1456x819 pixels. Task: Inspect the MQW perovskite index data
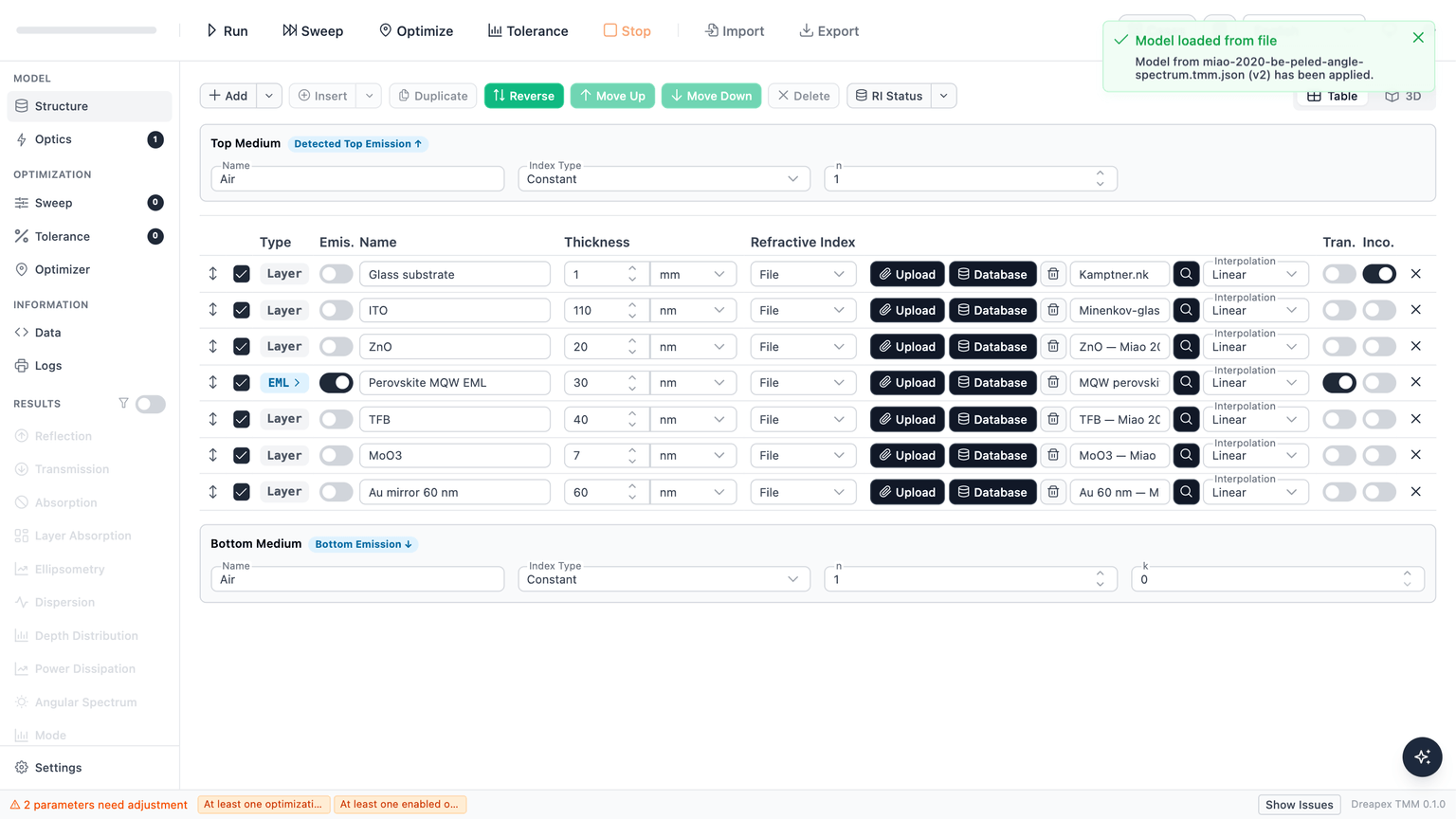tap(1186, 383)
